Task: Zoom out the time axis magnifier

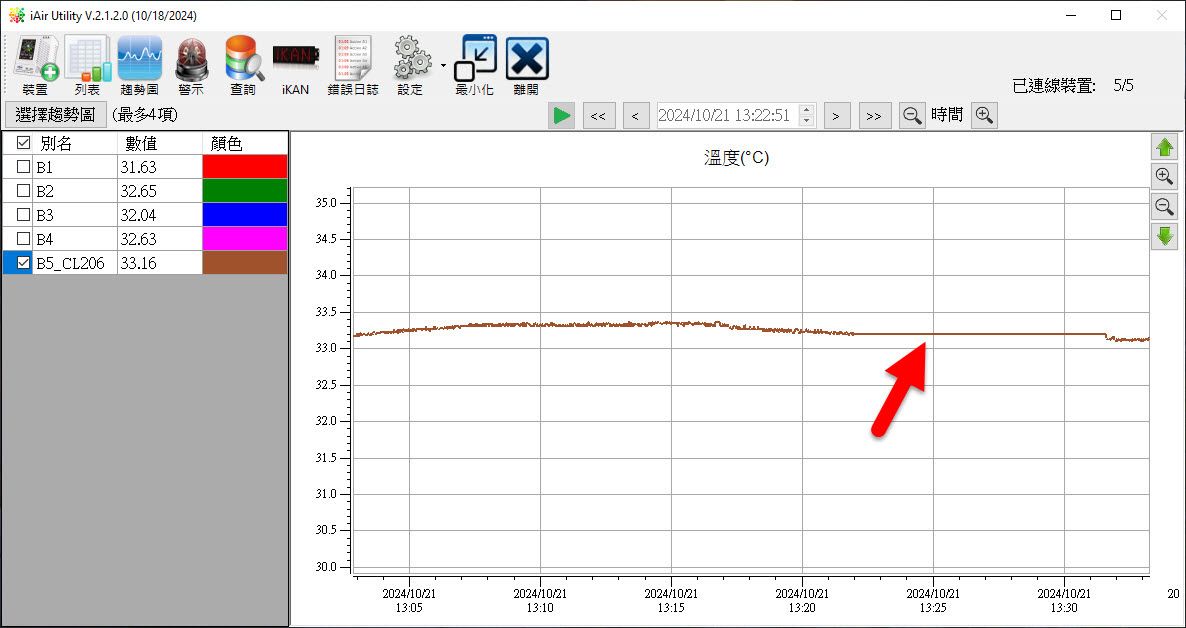Action: click(x=913, y=116)
